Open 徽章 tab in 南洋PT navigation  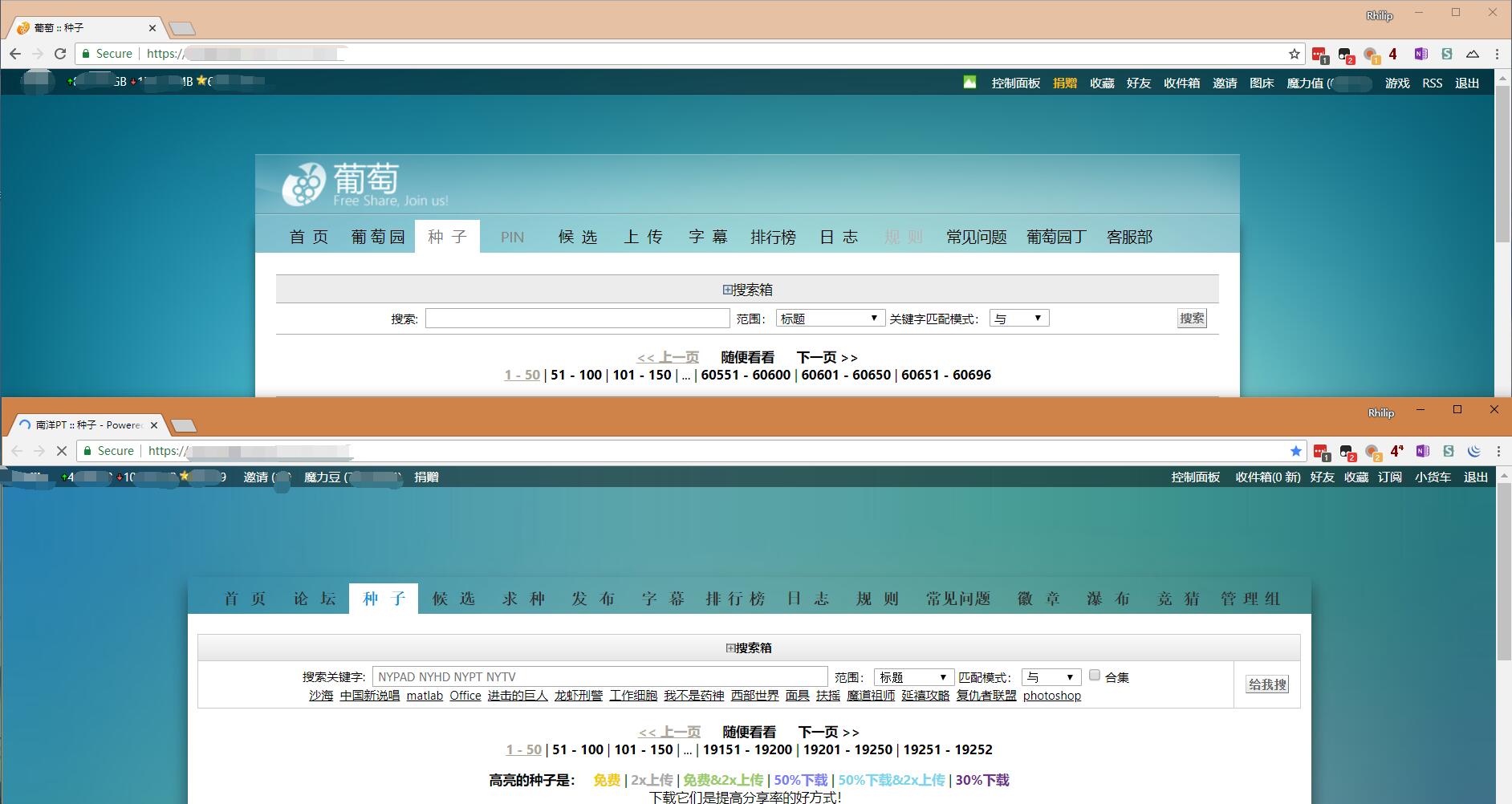coord(1038,599)
